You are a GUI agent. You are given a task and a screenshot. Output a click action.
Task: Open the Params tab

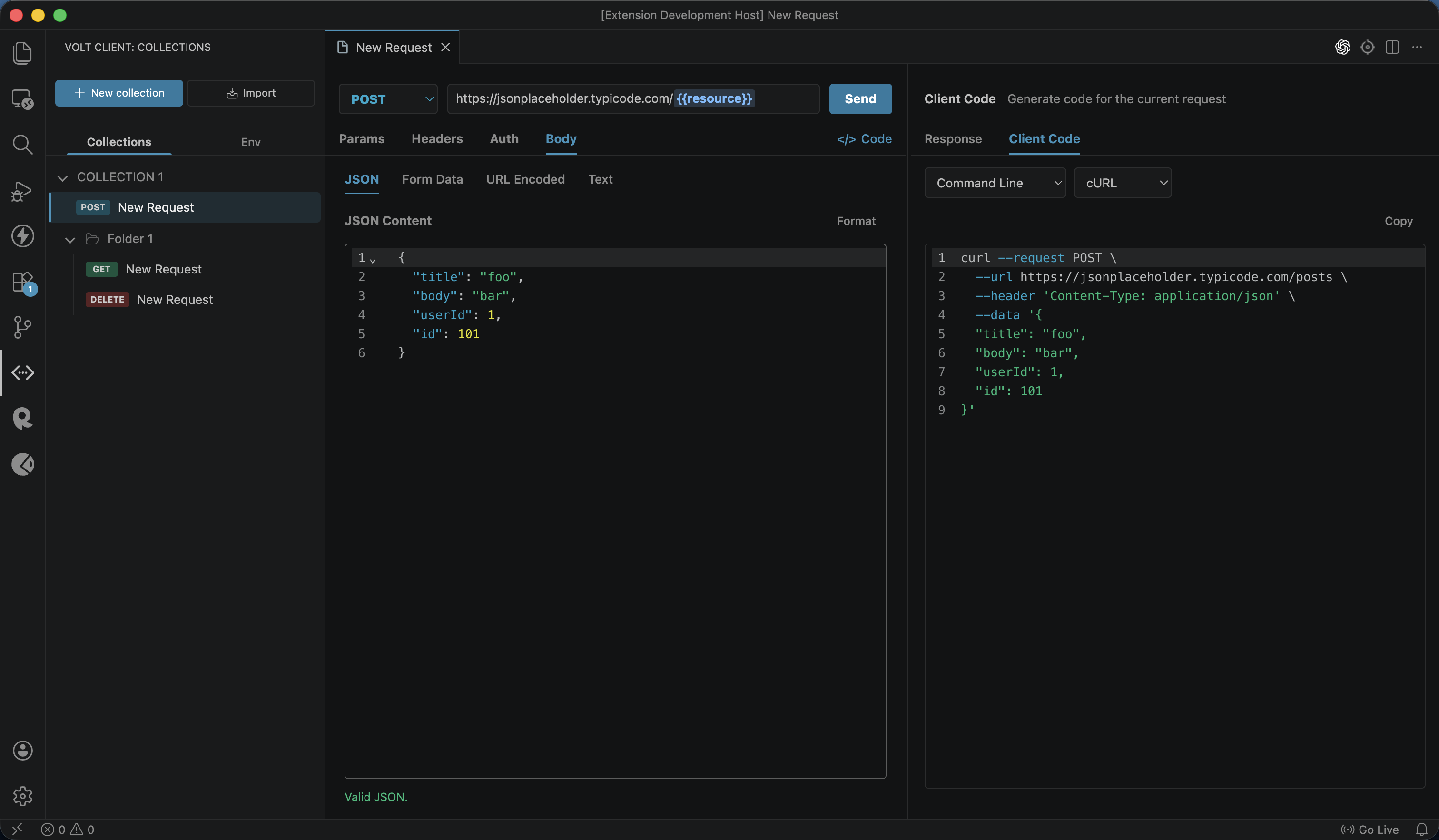362,139
